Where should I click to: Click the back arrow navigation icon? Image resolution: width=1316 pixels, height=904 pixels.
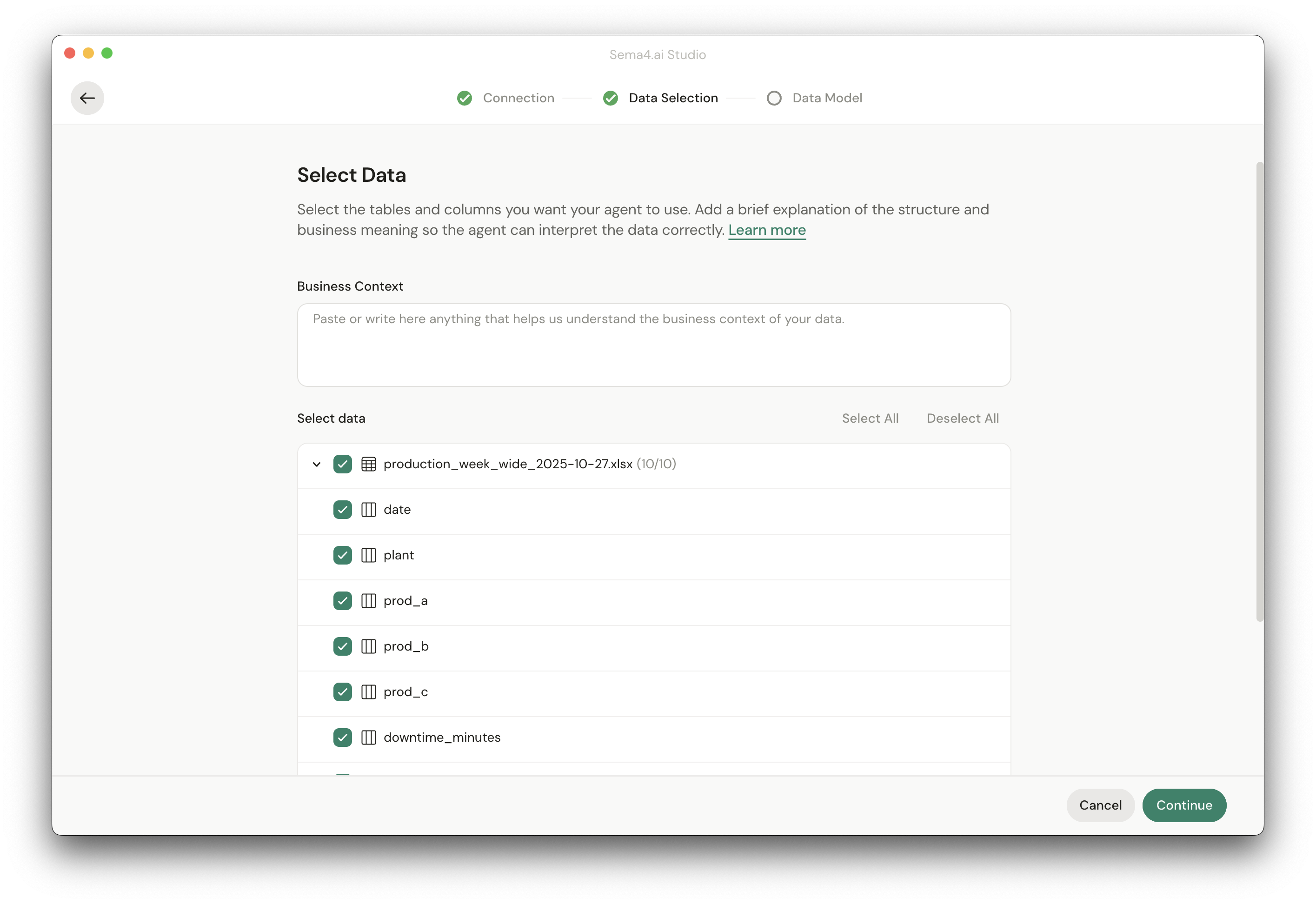87,98
